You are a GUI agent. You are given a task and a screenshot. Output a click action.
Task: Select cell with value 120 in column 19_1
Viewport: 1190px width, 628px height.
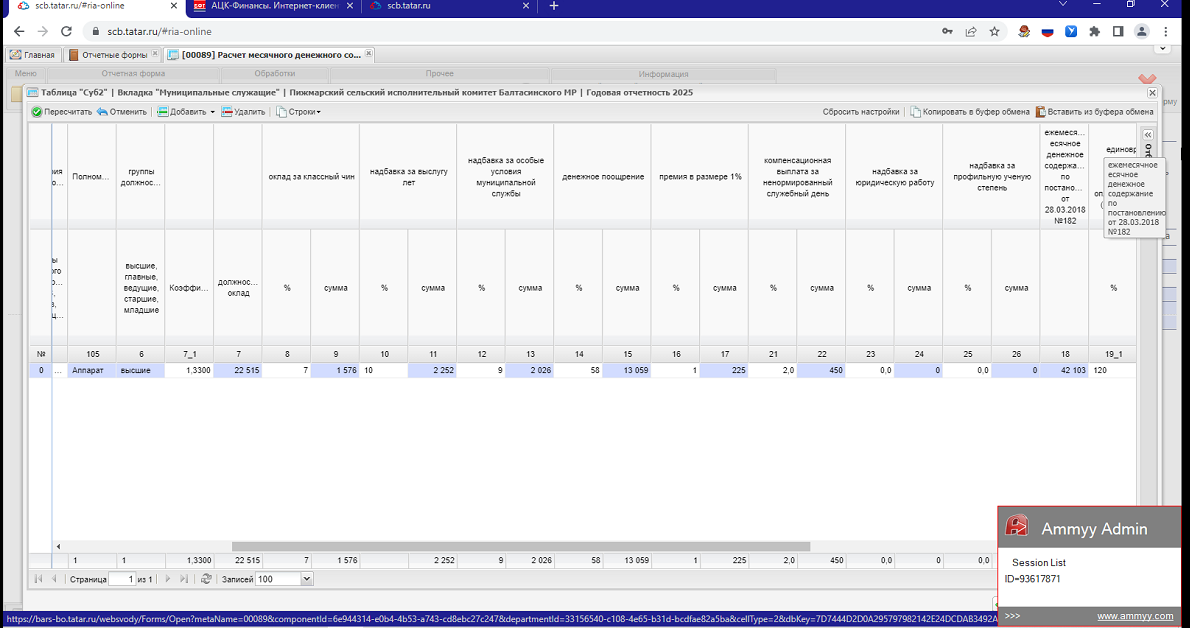pyautogui.click(x=1113, y=371)
